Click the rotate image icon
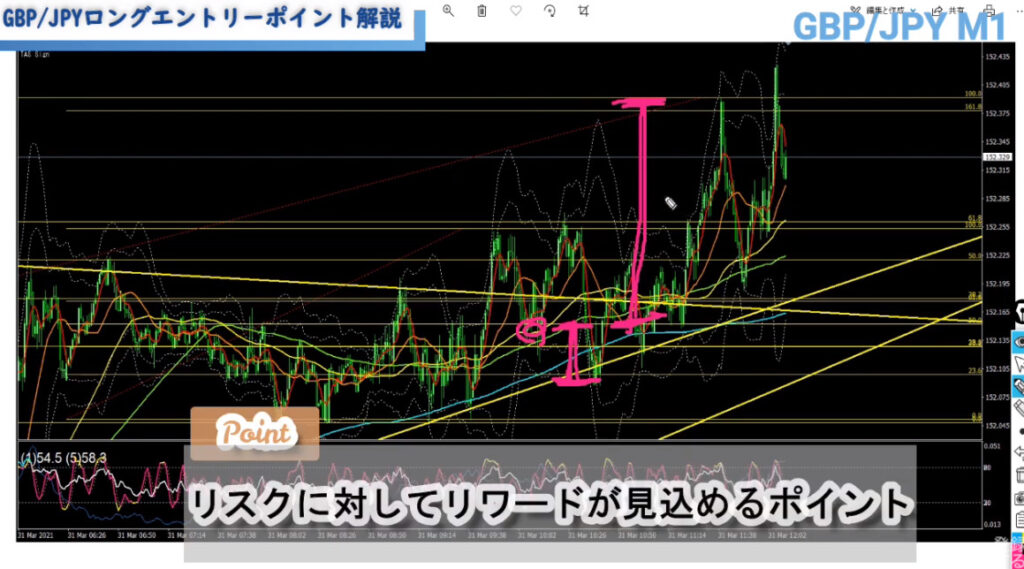Screen dimensions: 1024x569 (x=550, y=10)
